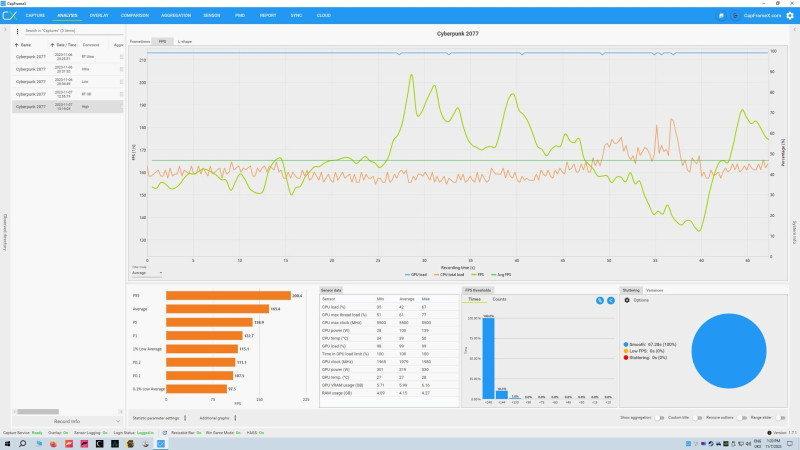Check aggregation box for RT Off capture
The image size is (800, 450).
[x=121, y=94]
